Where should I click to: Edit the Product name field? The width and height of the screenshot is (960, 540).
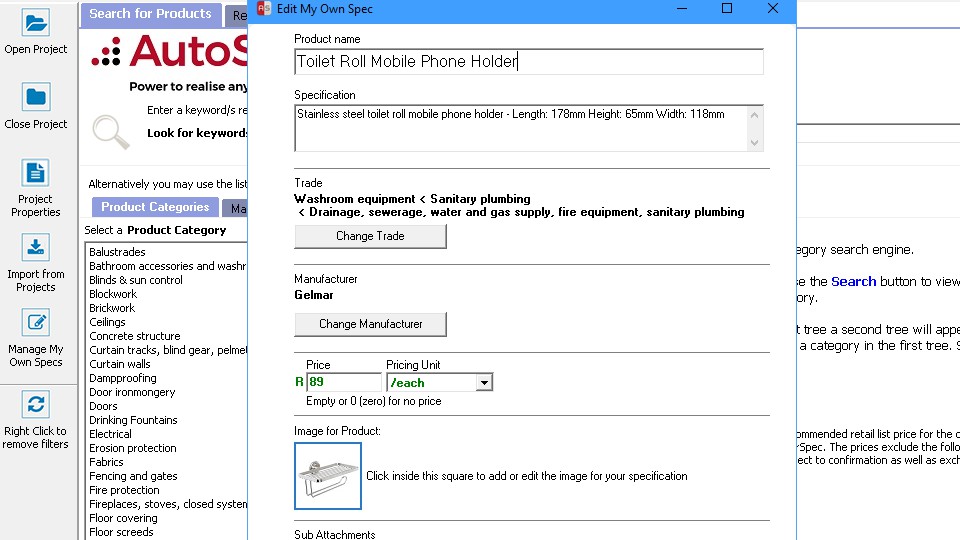coord(529,61)
